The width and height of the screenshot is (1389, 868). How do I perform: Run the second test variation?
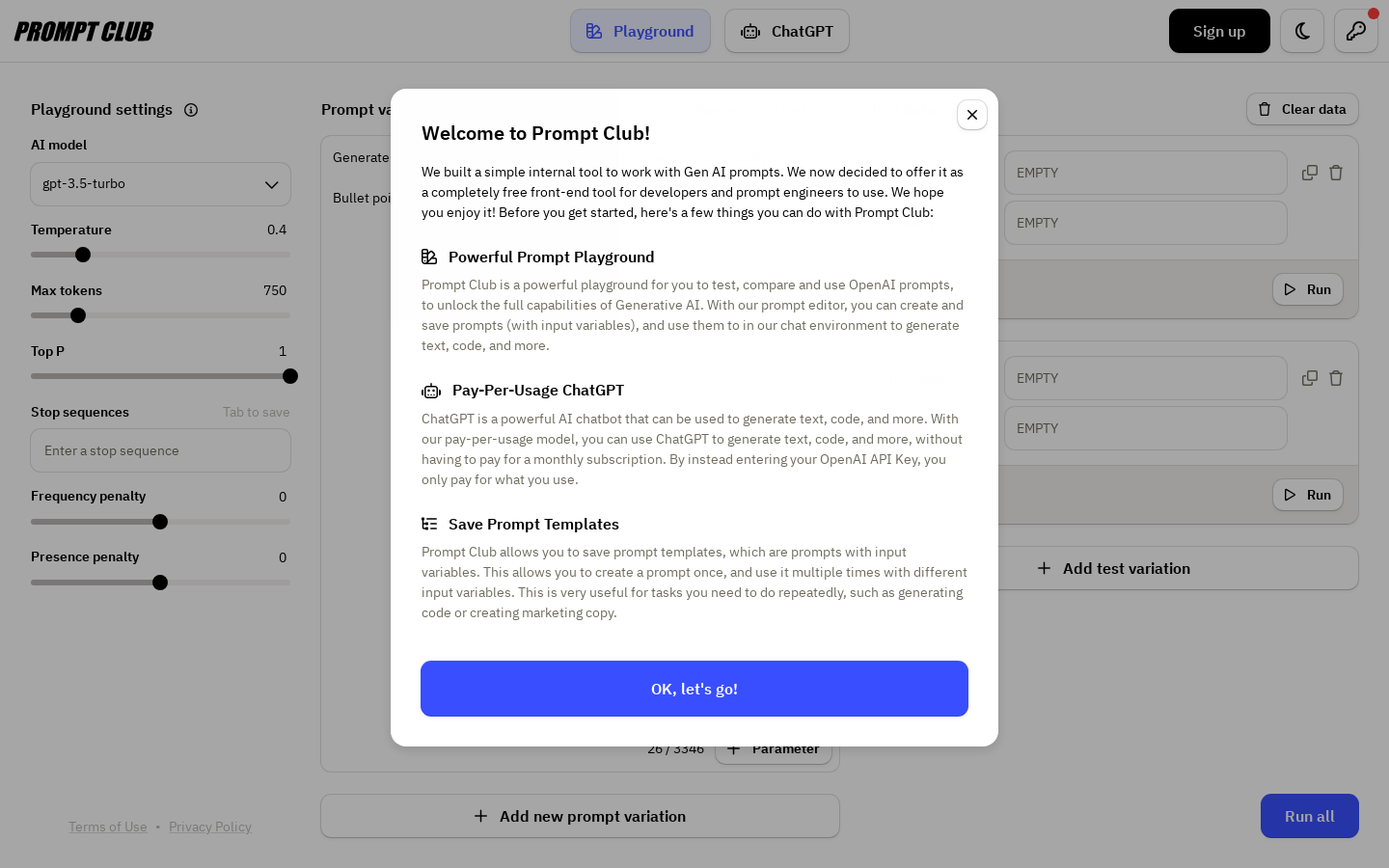point(1308,495)
